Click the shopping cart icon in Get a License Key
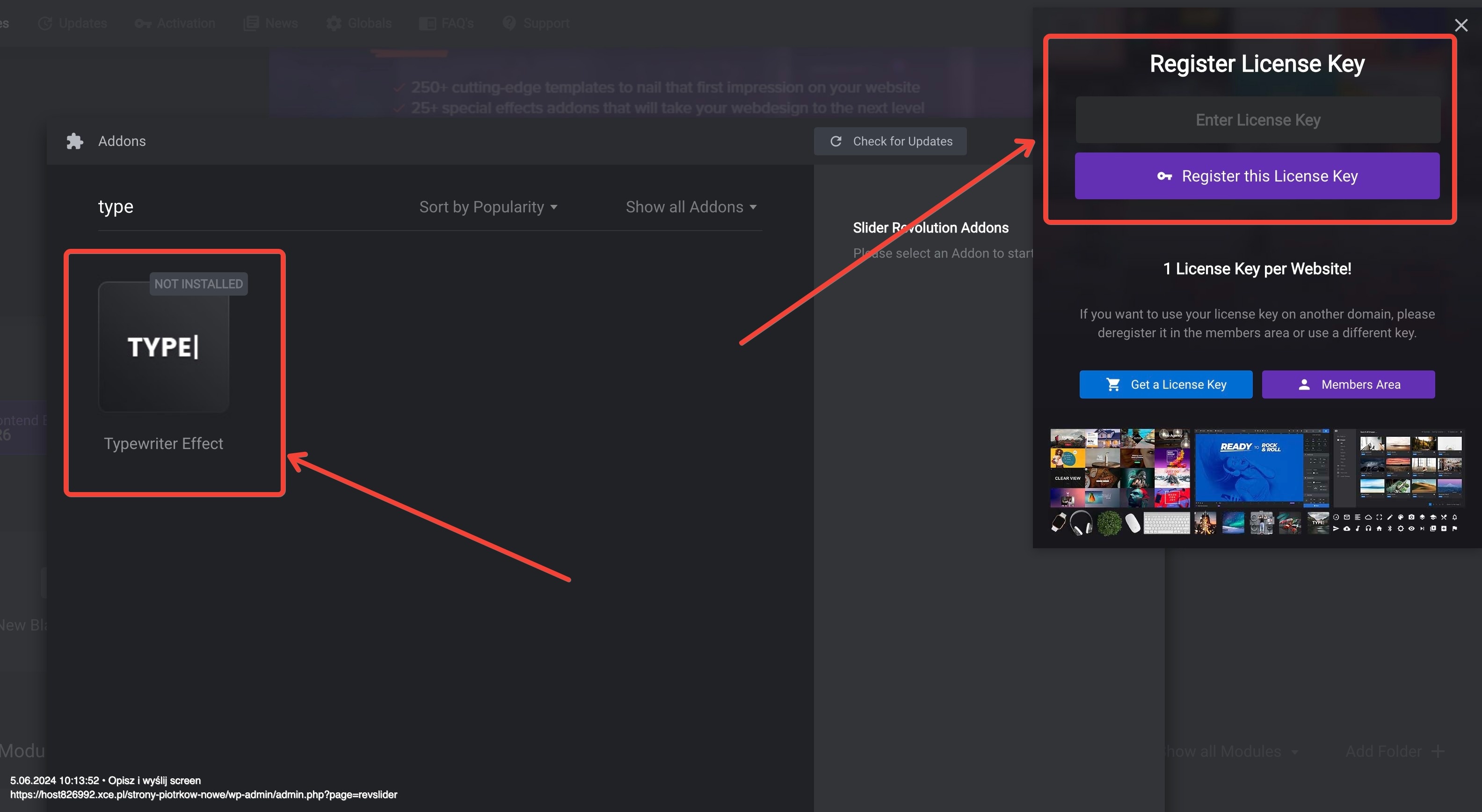The height and width of the screenshot is (812, 1482). pyautogui.click(x=1113, y=385)
